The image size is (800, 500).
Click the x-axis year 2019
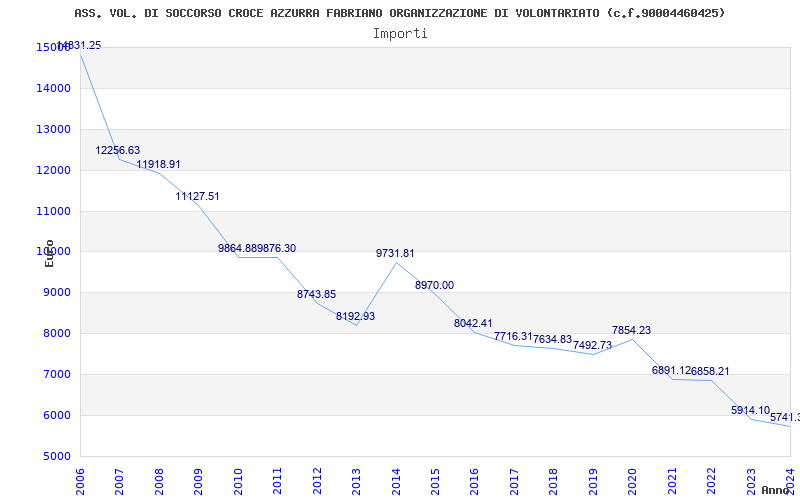593,481
